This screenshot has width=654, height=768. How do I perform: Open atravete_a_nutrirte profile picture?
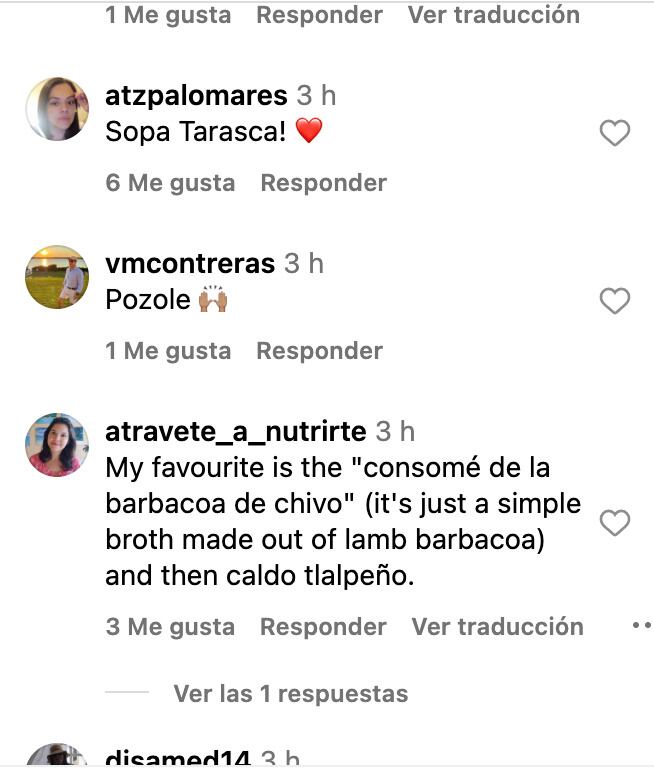[57, 445]
